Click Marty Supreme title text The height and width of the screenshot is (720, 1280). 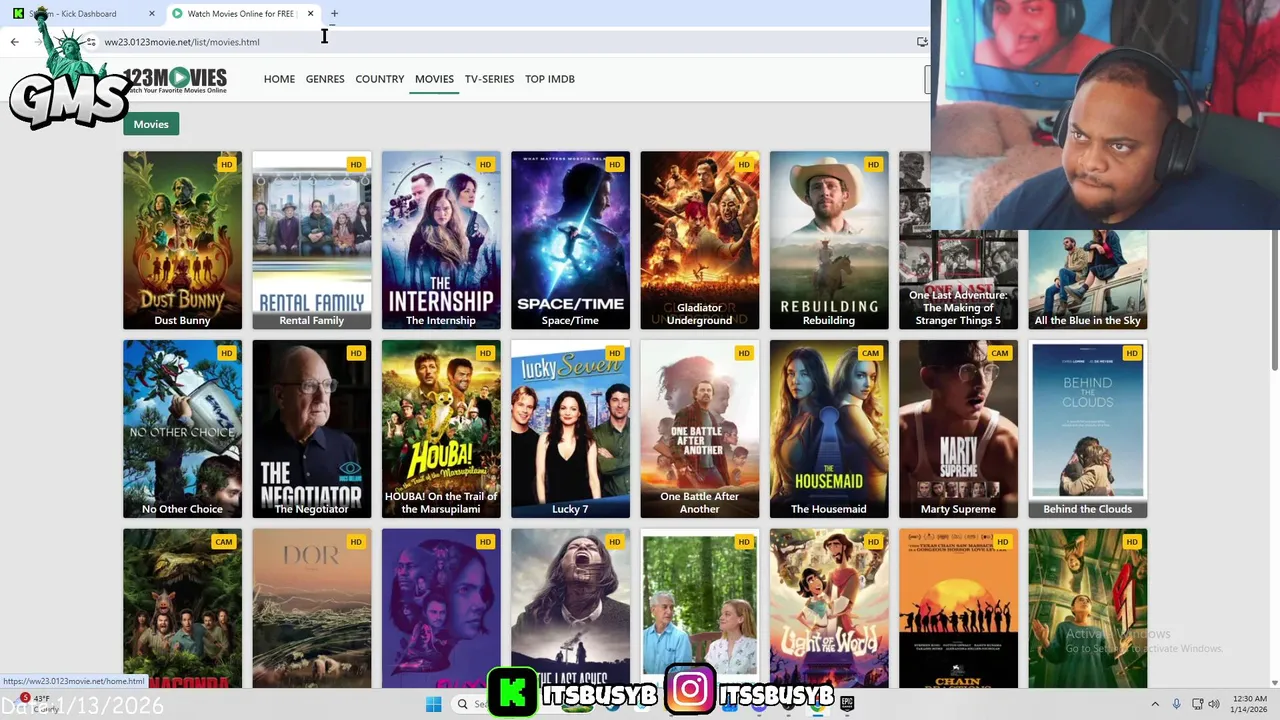click(x=958, y=509)
